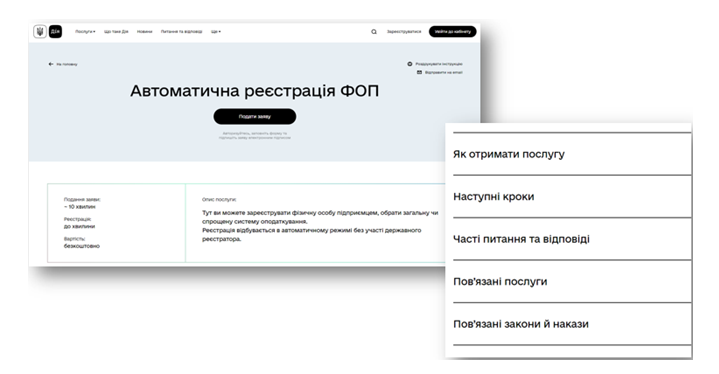This screenshot has height=374, width=719.
Task: Open the Що таке Дія menu item
Action: [116, 32]
